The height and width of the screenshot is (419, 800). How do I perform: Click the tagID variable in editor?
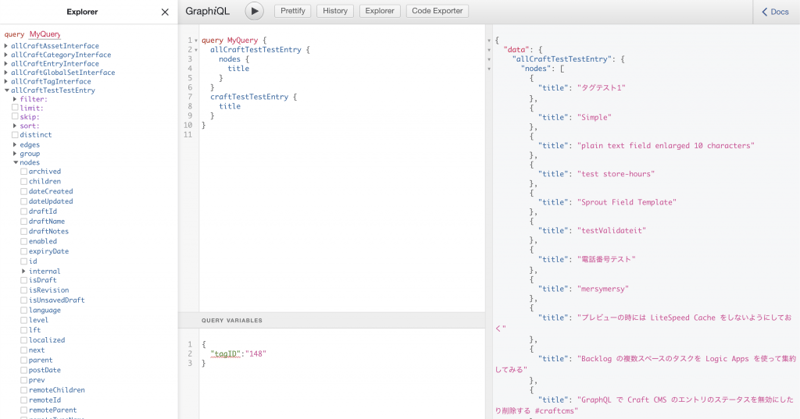224,354
